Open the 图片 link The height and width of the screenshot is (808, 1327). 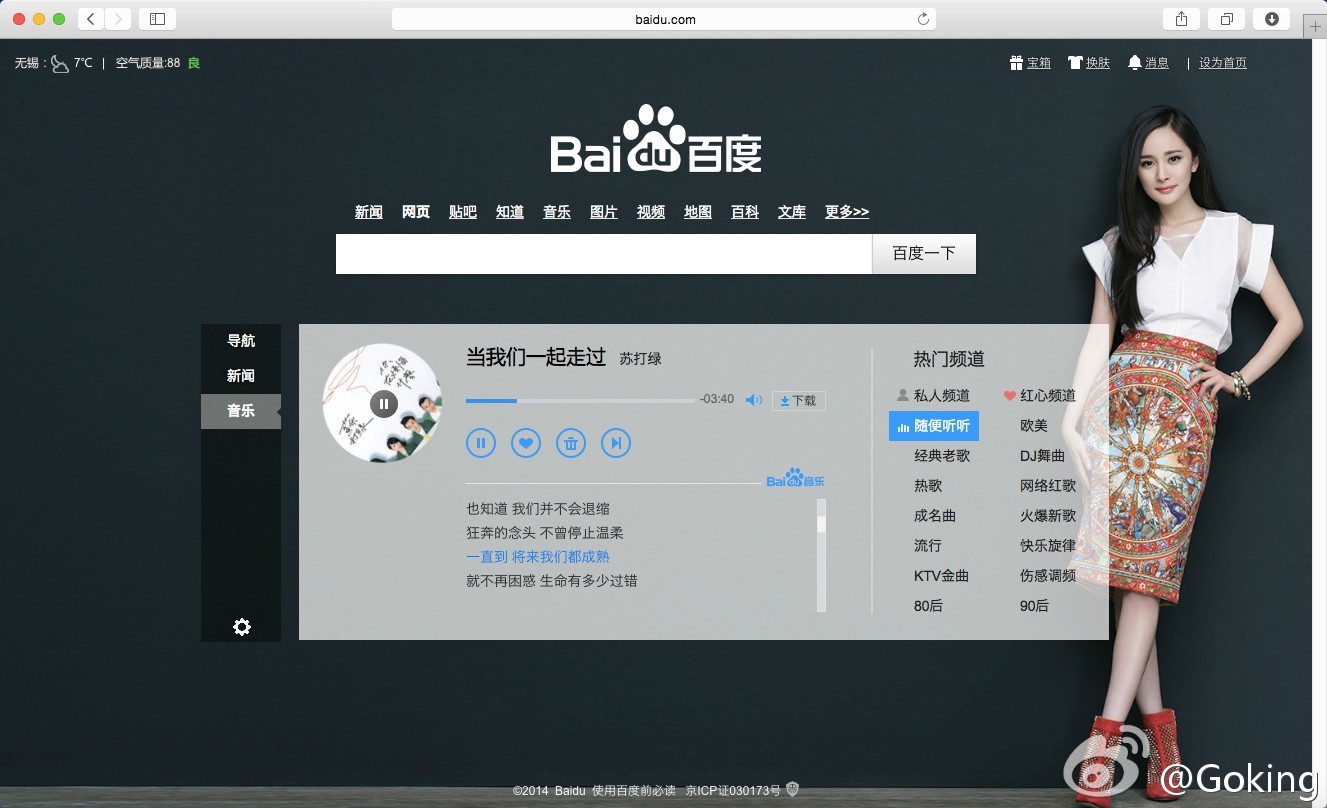604,212
